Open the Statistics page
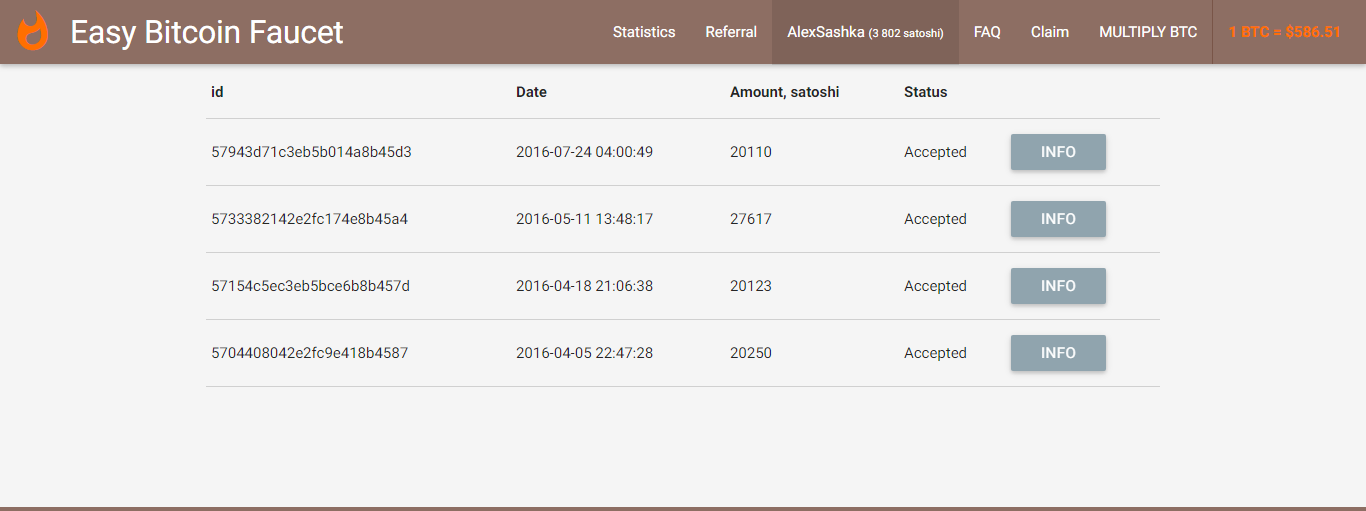The height and width of the screenshot is (511, 1366). click(x=644, y=32)
